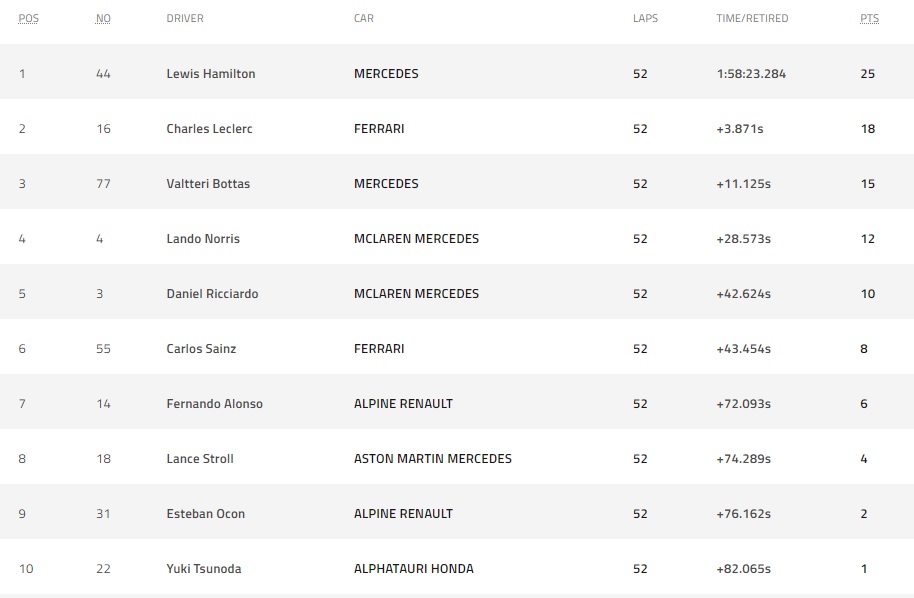Open Yuki Tsunoda driver link

[203, 568]
